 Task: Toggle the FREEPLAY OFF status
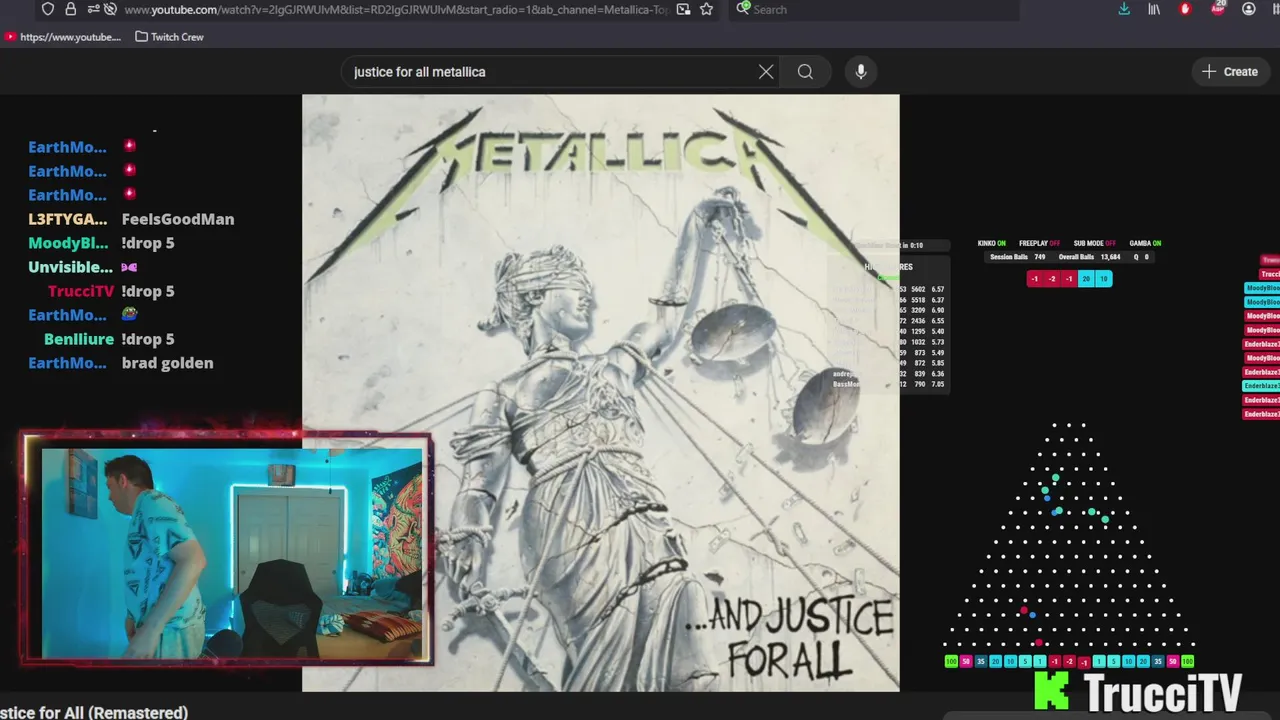coord(1039,243)
